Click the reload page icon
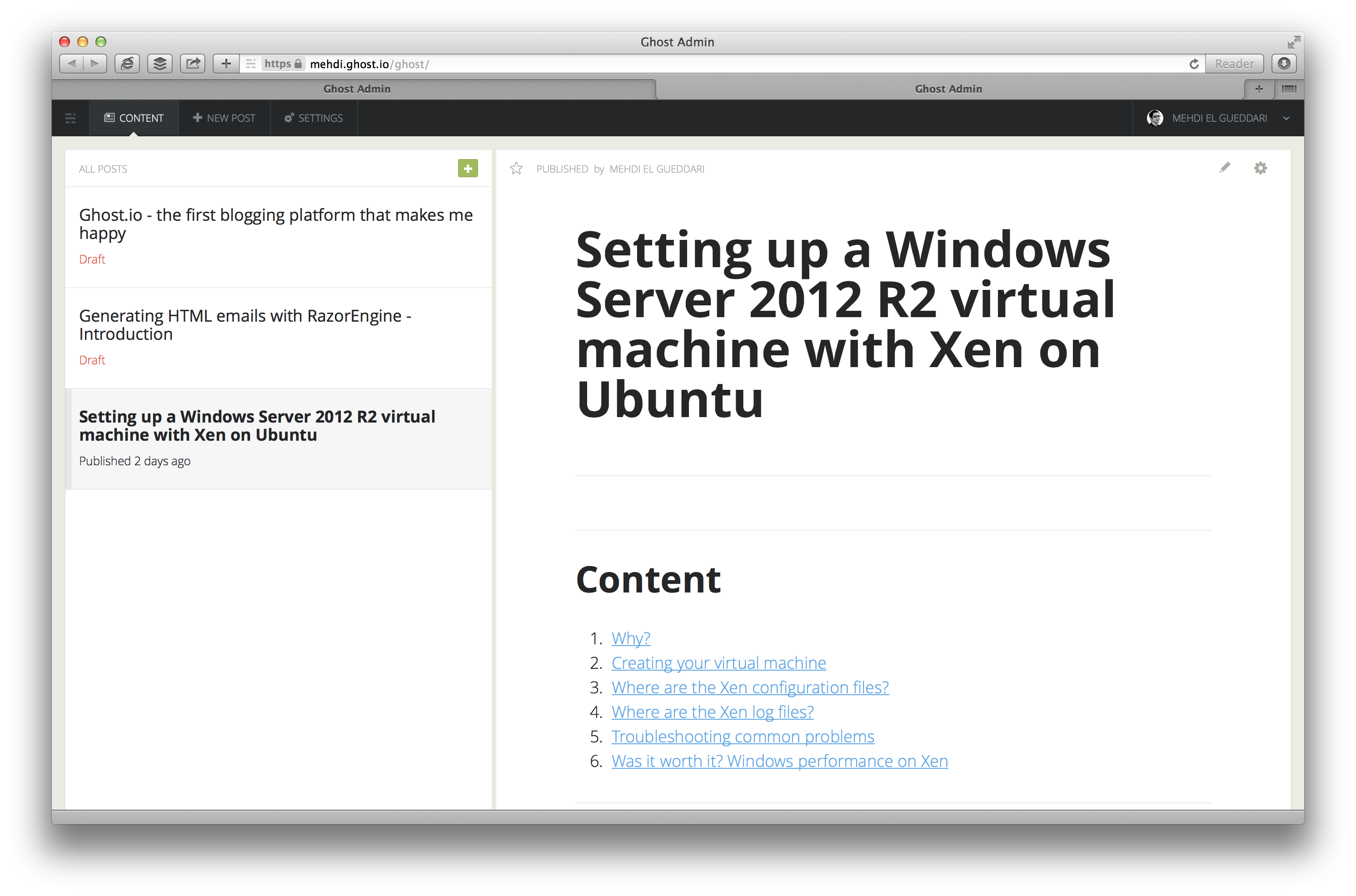Image resolution: width=1356 pixels, height=896 pixels. pyautogui.click(x=1194, y=64)
